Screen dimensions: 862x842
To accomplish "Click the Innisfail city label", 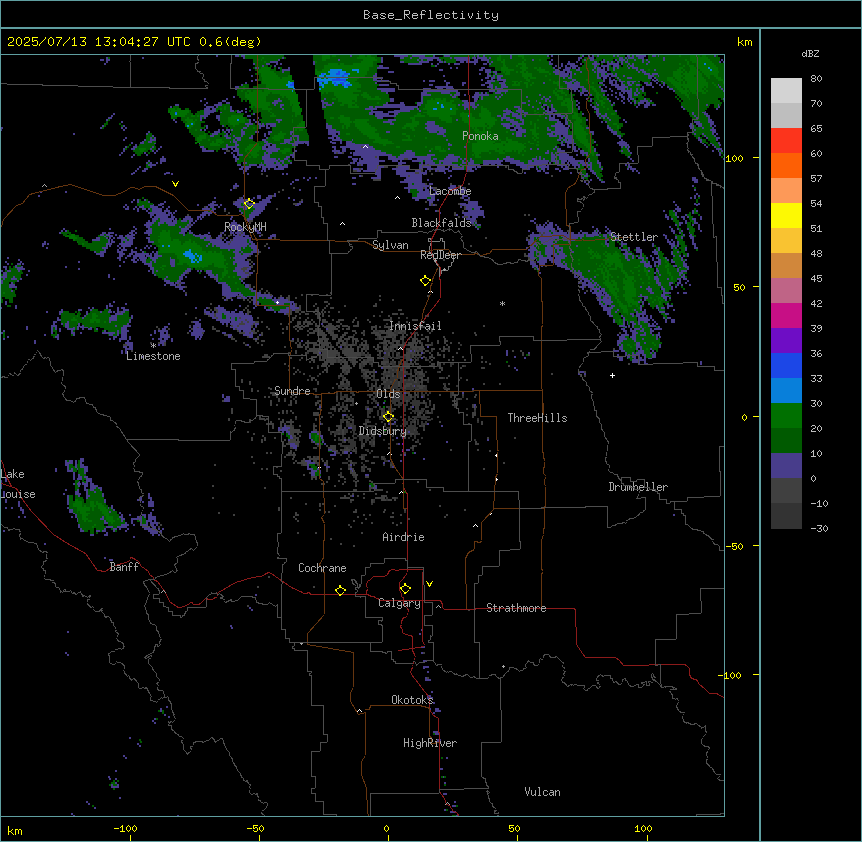I will coord(415,326).
